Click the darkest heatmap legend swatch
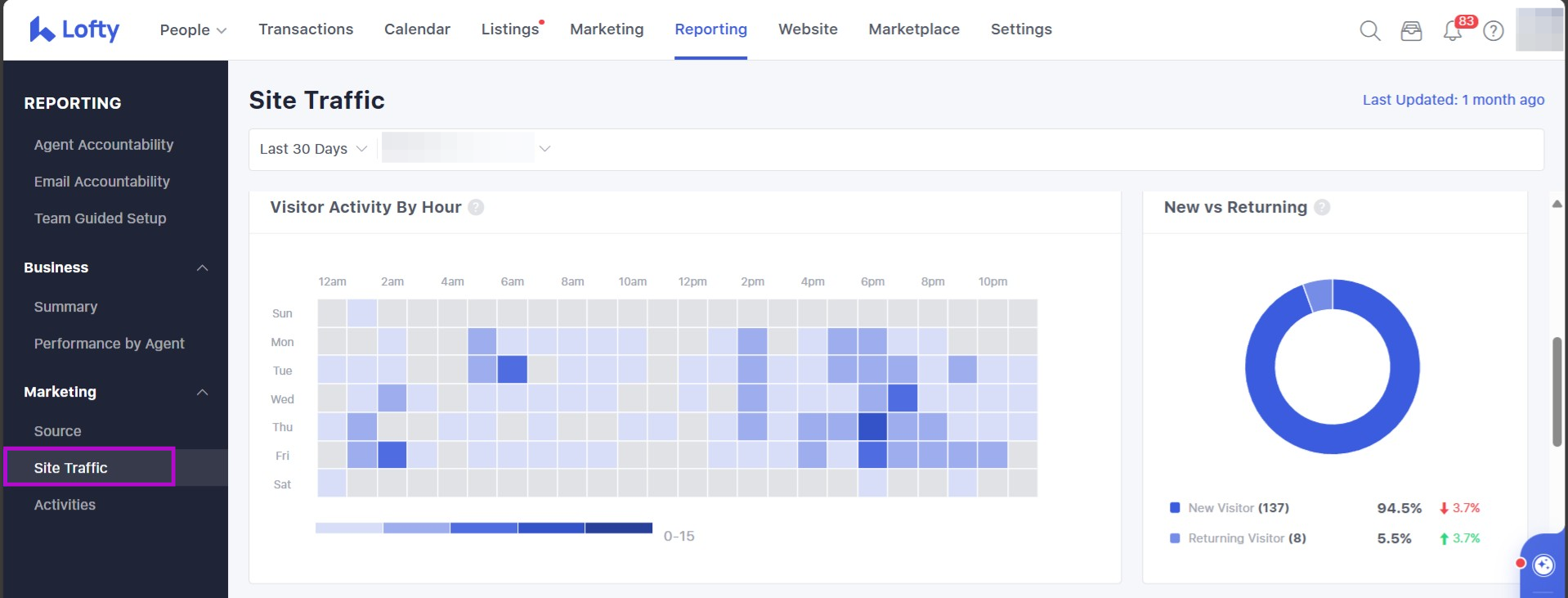 click(618, 528)
